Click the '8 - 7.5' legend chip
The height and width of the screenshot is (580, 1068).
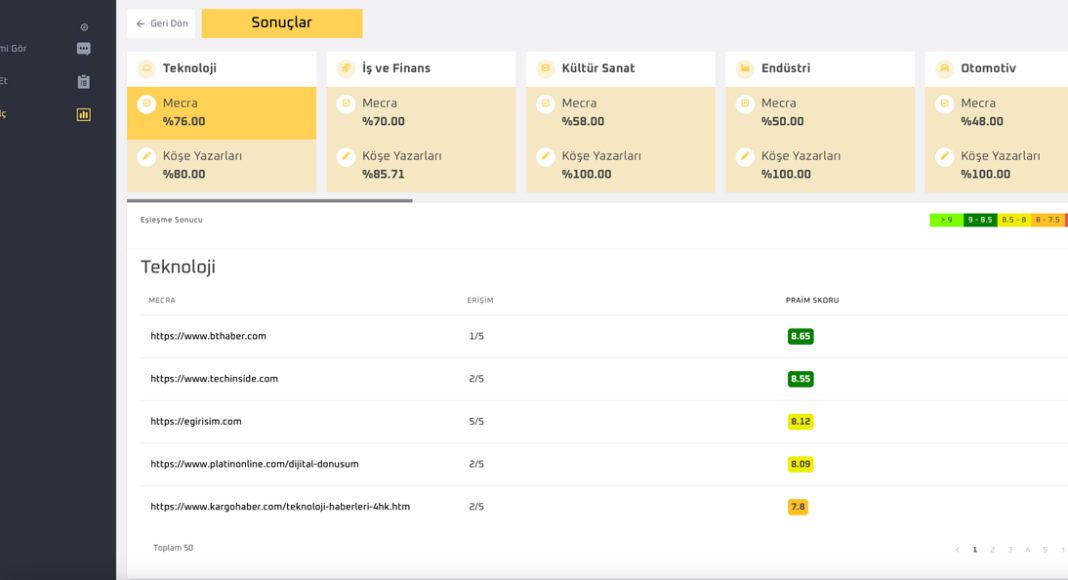[x=1048, y=220]
